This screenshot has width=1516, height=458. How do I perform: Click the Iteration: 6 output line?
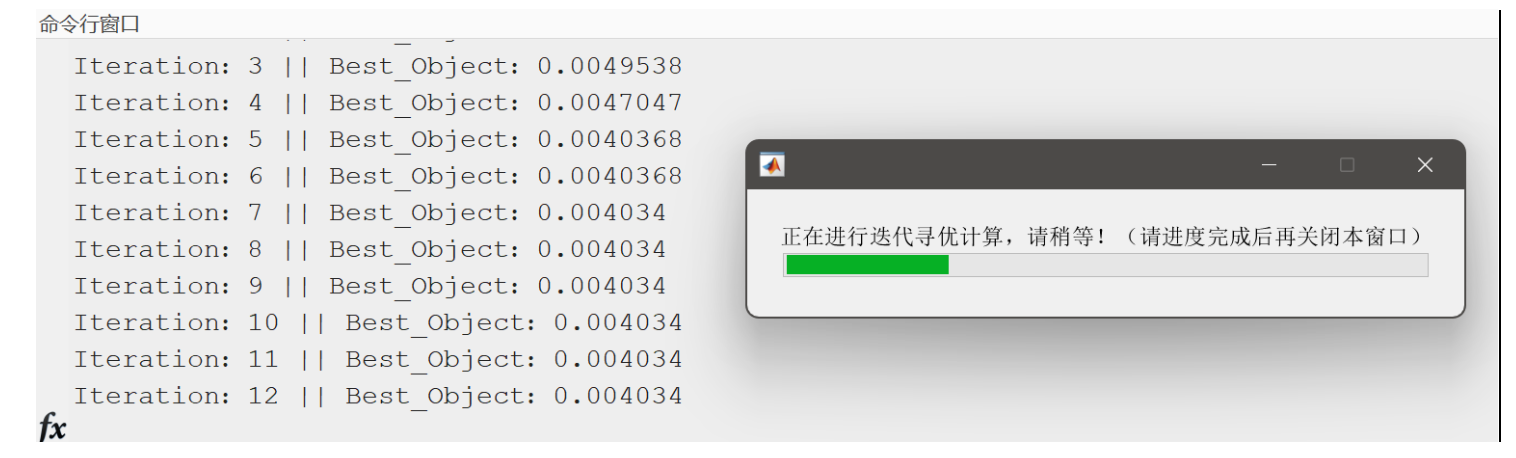pos(378,177)
